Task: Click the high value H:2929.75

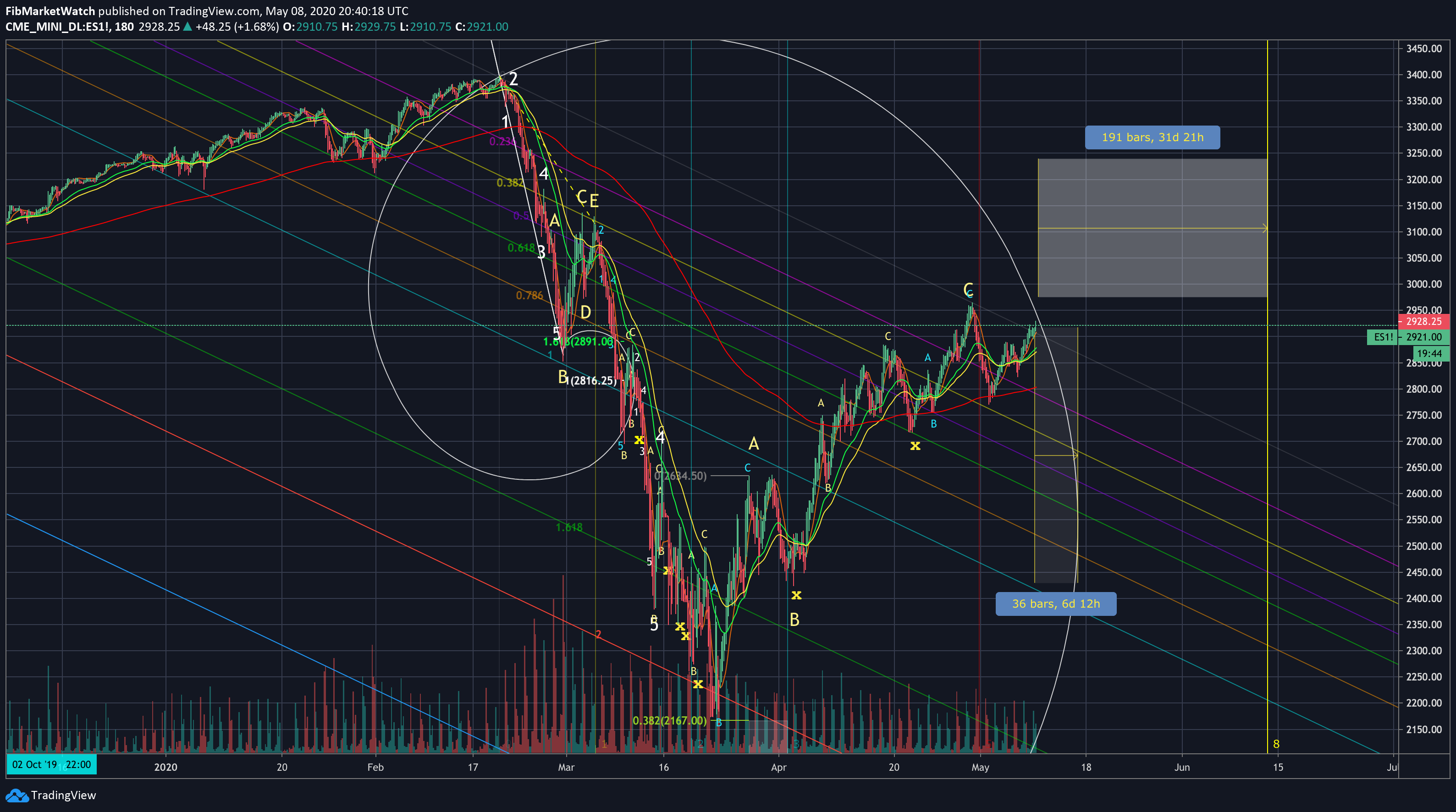Action: pos(369,27)
